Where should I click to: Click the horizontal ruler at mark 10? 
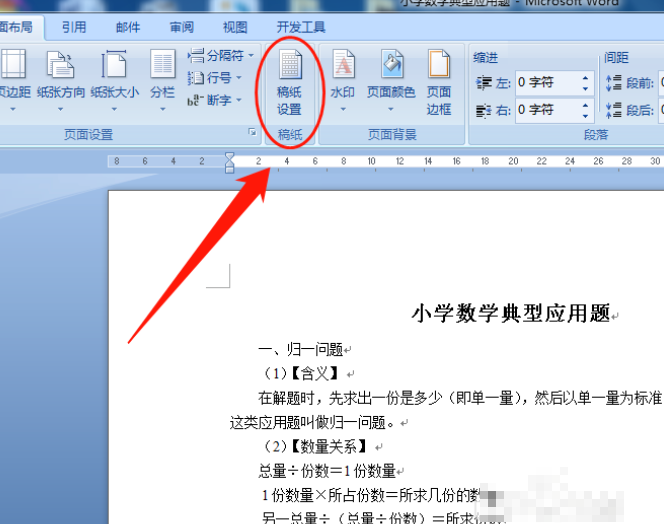[x=371, y=161]
